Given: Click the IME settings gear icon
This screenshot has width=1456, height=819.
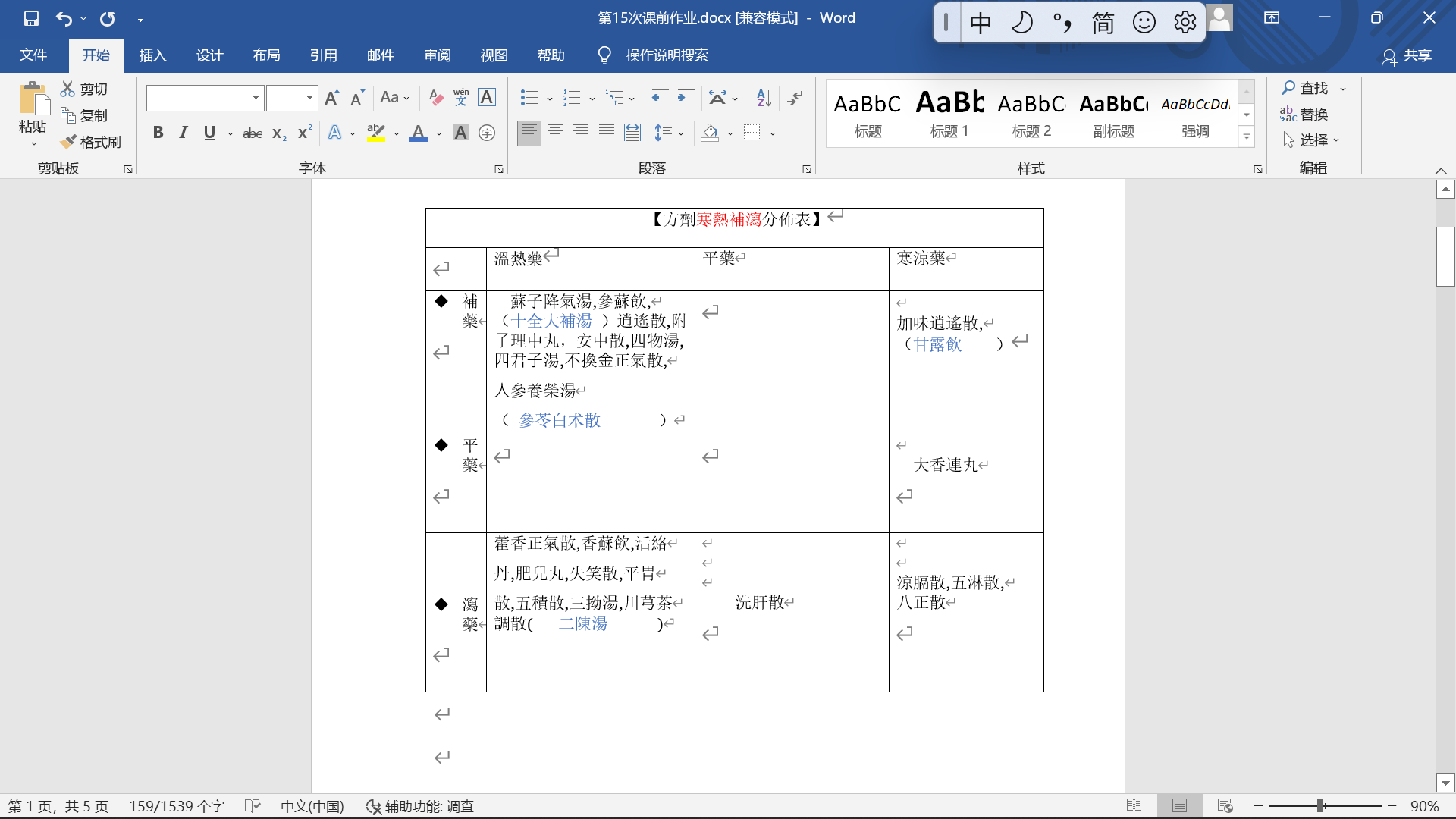Looking at the screenshot, I should [x=1185, y=23].
